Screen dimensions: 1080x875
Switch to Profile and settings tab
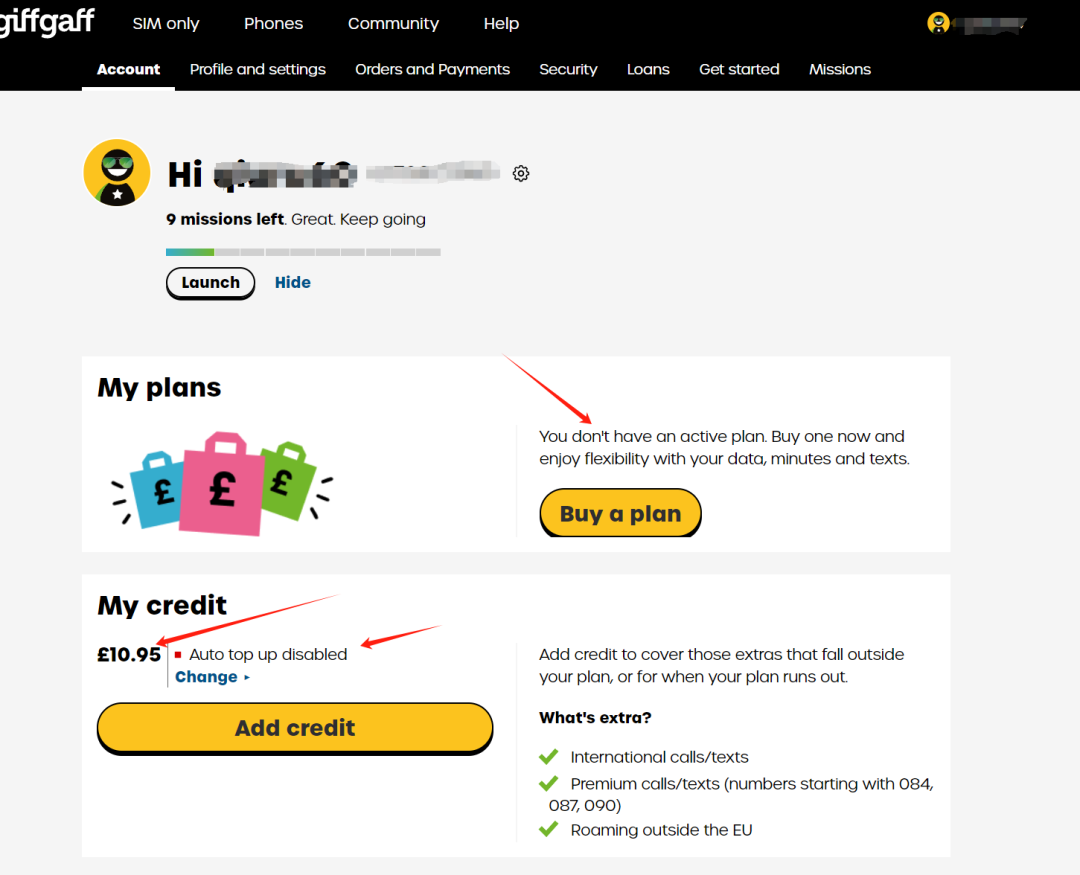tap(258, 70)
